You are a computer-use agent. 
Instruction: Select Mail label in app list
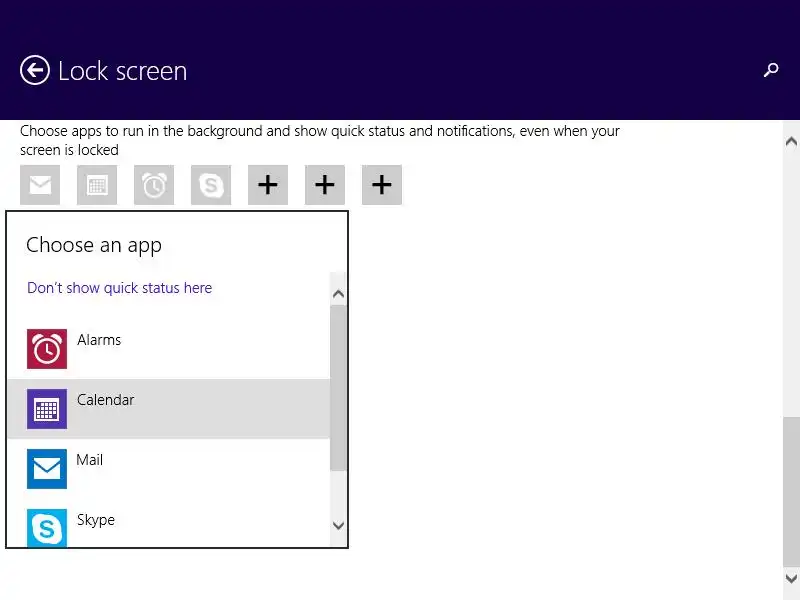point(90,460)
